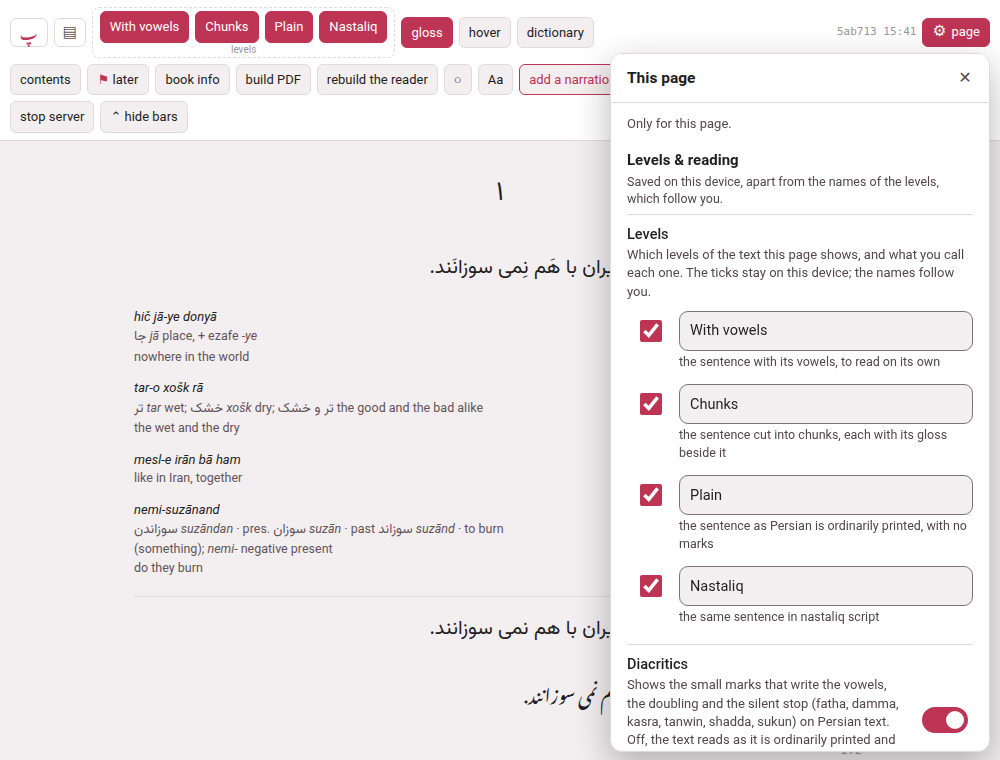Click the gloss do they burn
Image resolution: width=1000 pixels, height=760 pixels.
[168, 567]
